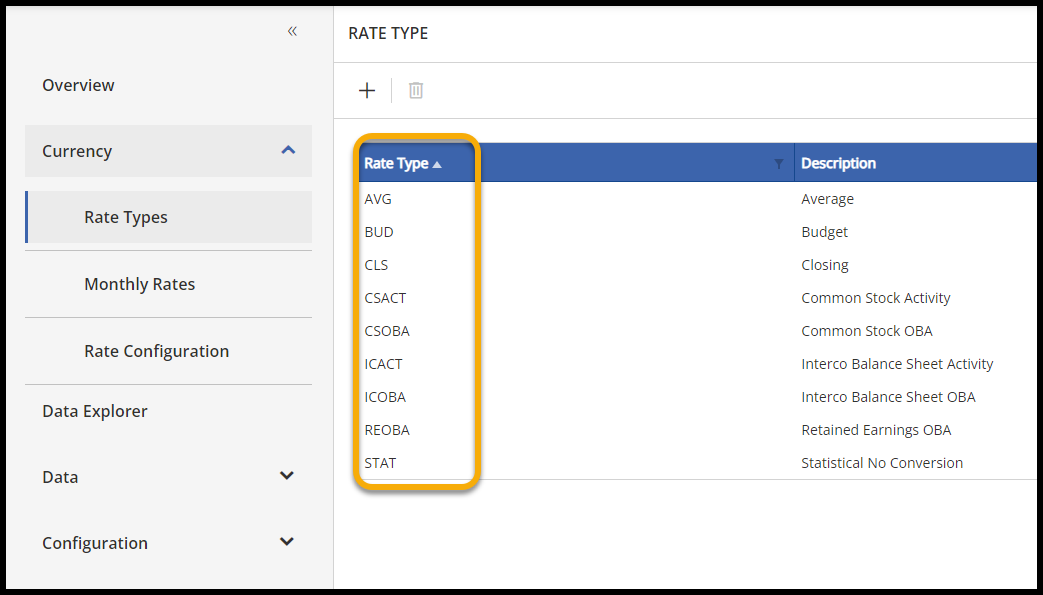Viewport: 1043px width, 595px height.
Task: Collapse the sidebar with double chevron icon
Action: (292, 31)
